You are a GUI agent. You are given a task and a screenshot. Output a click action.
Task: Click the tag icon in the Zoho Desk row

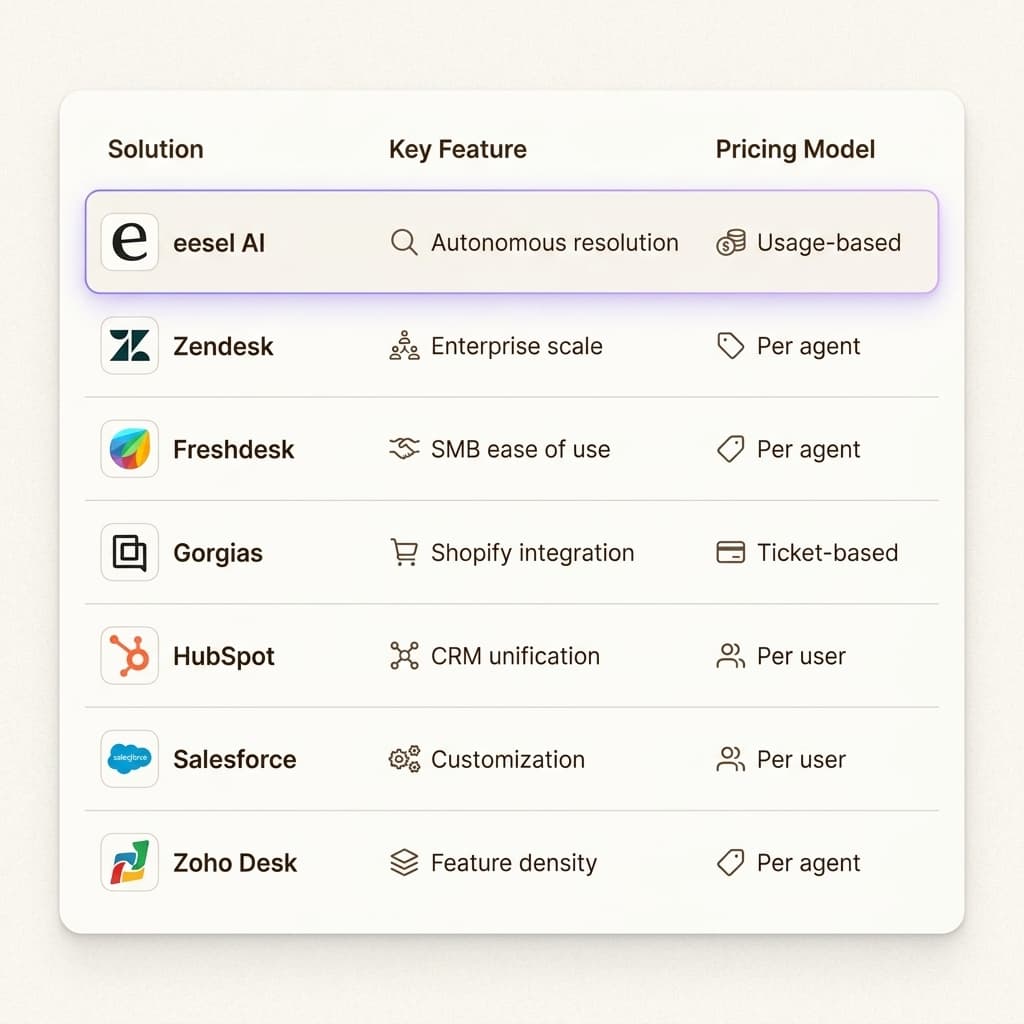tap(731, 862)
